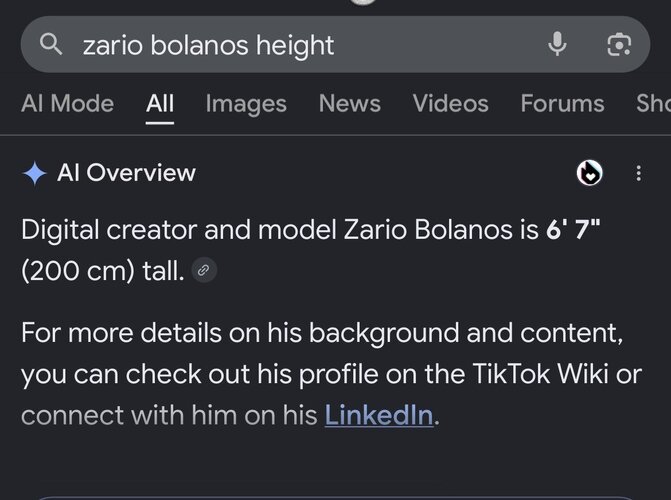Screen dimensions: 671x500
Task: Click the source link chip after 'tall.'
Action: tap(204, 271)
